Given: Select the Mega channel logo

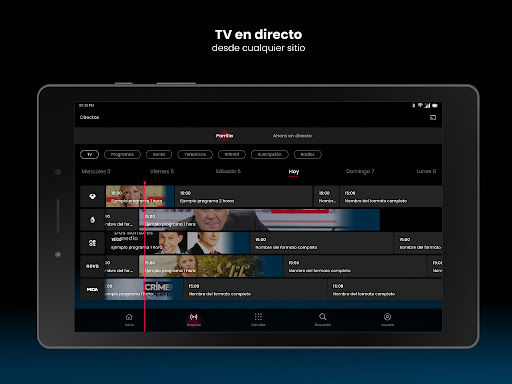Looking at the screenshot, I should coord(92,289).
